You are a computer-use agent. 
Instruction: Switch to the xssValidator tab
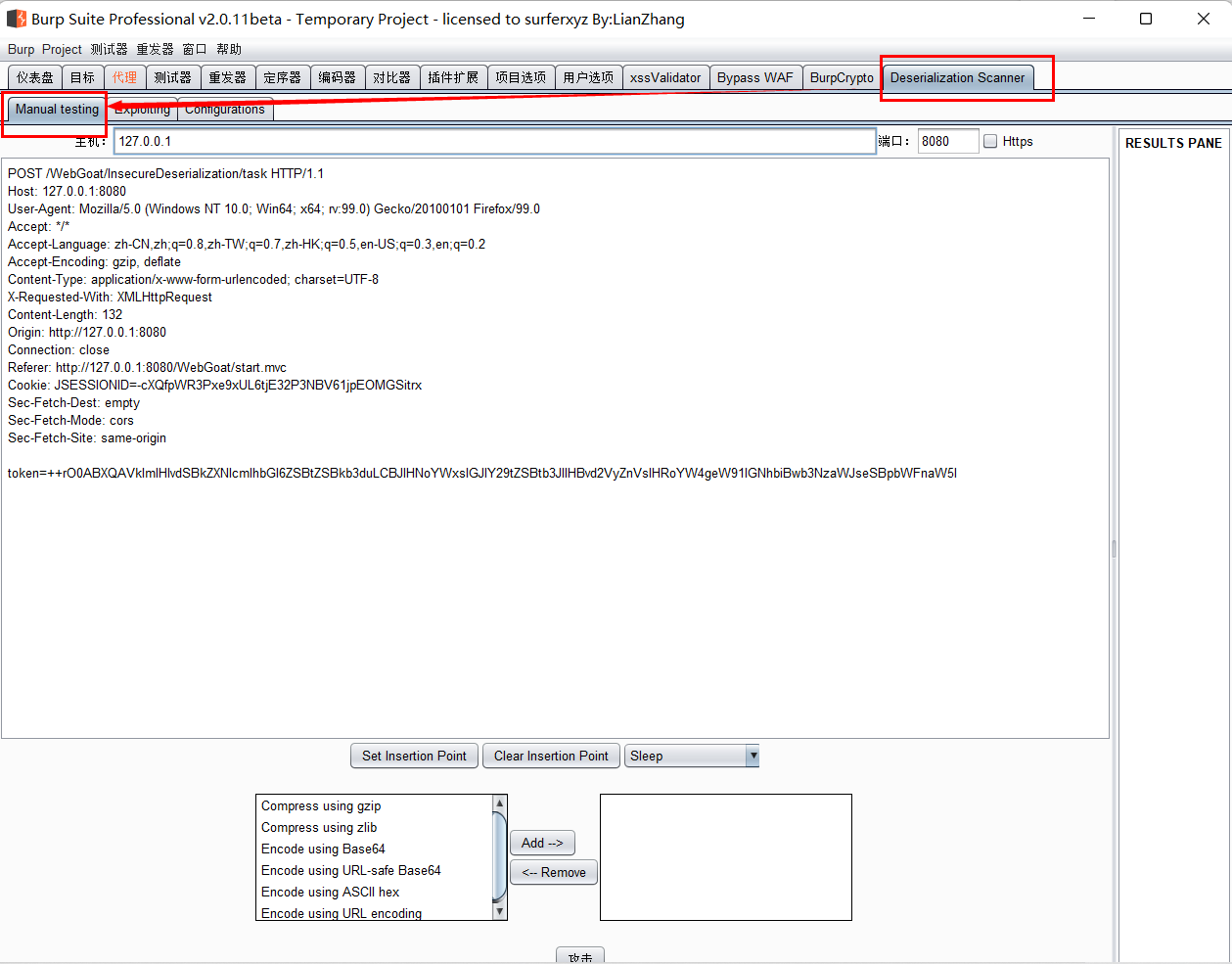(665, 77)
